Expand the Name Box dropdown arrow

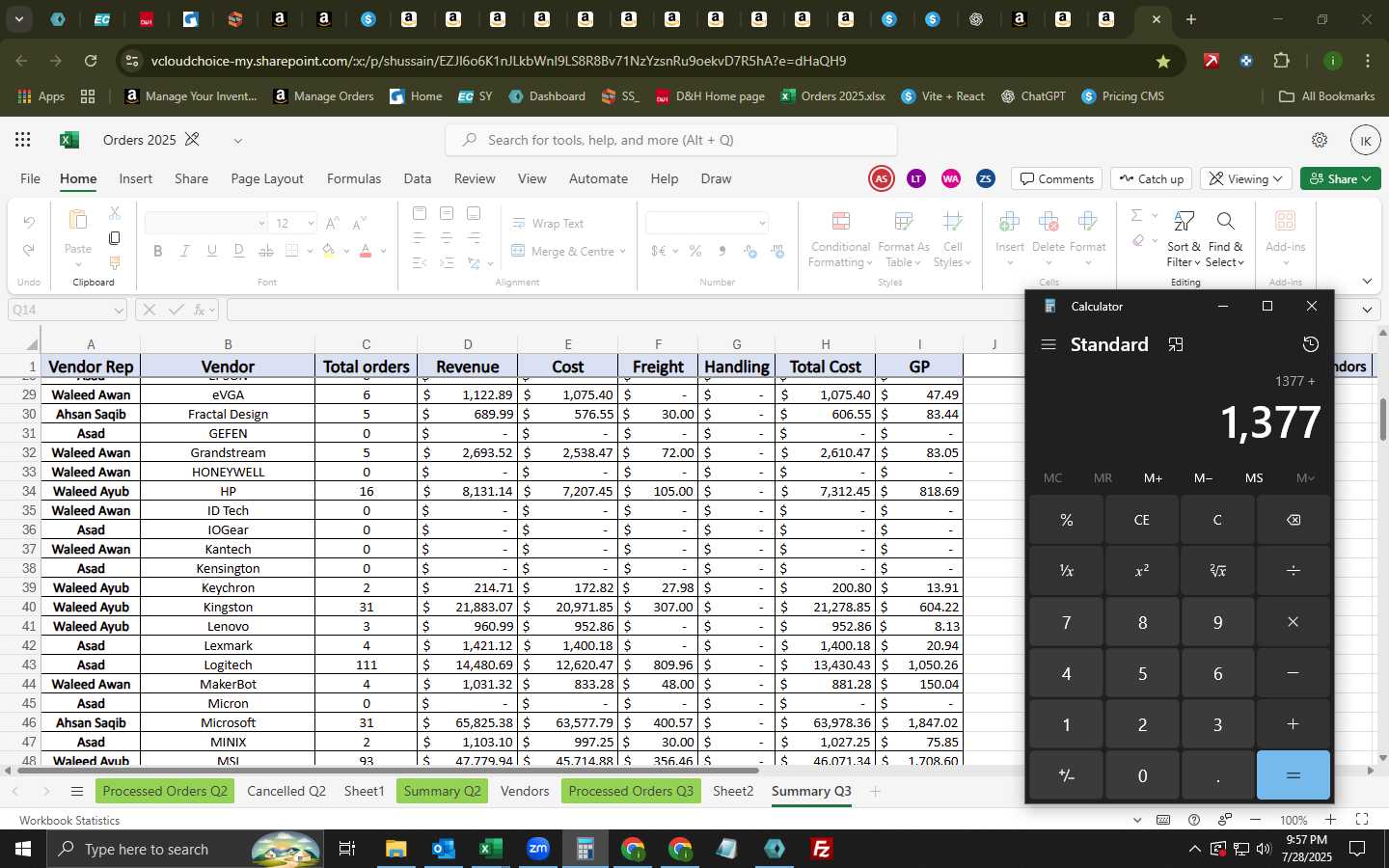(x=118, y=310)
